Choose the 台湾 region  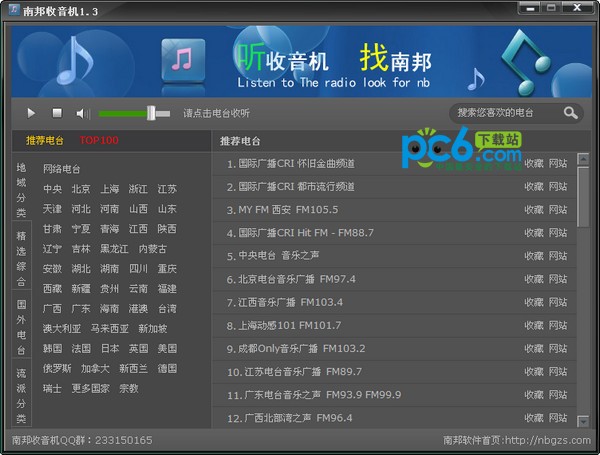click(167, 308)
